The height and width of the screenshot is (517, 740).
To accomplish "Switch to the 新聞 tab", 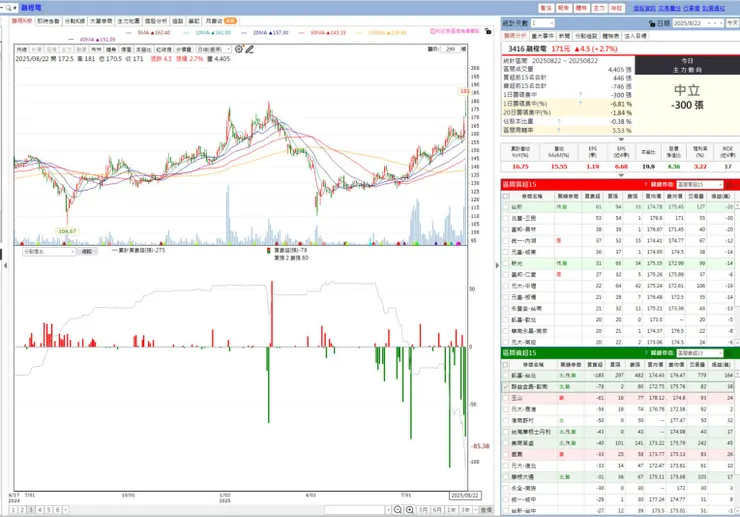I will click(x=564, y=36).
